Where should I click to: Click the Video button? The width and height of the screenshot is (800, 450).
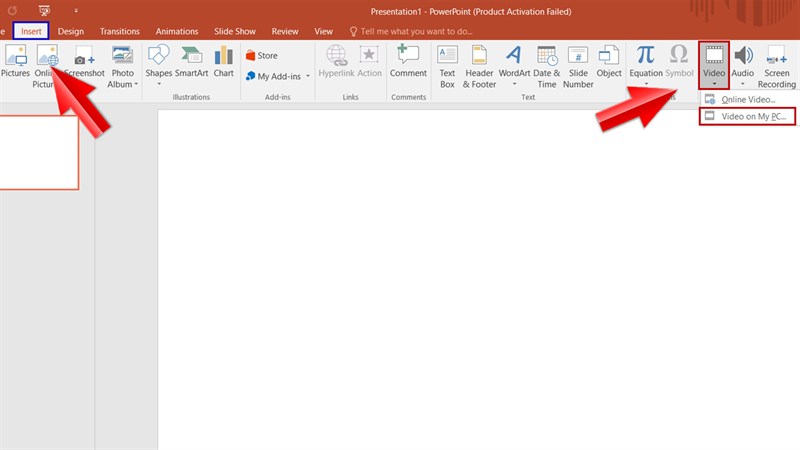[714, 65]
